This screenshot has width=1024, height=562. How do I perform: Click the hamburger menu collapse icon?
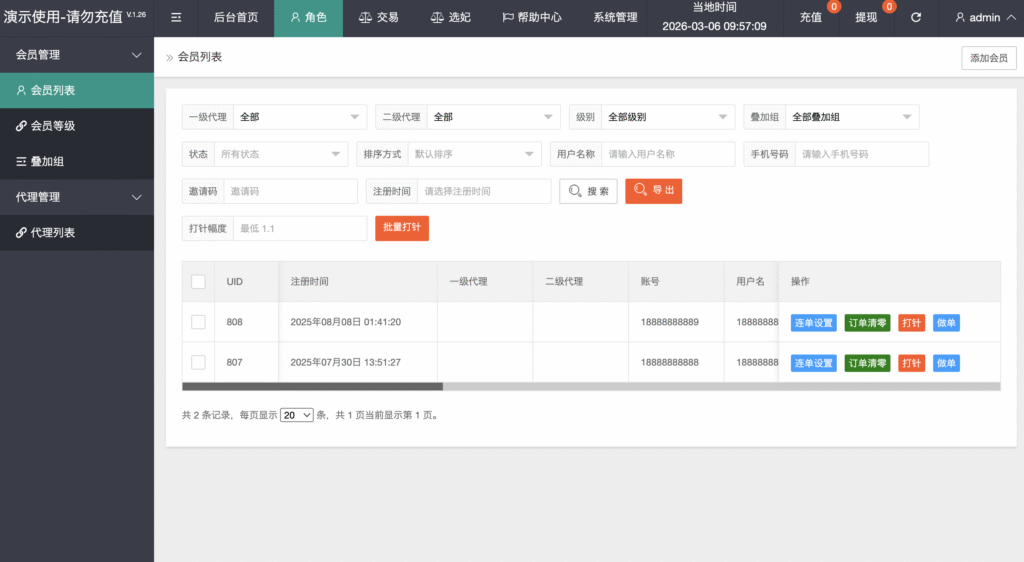pos(176,18)
